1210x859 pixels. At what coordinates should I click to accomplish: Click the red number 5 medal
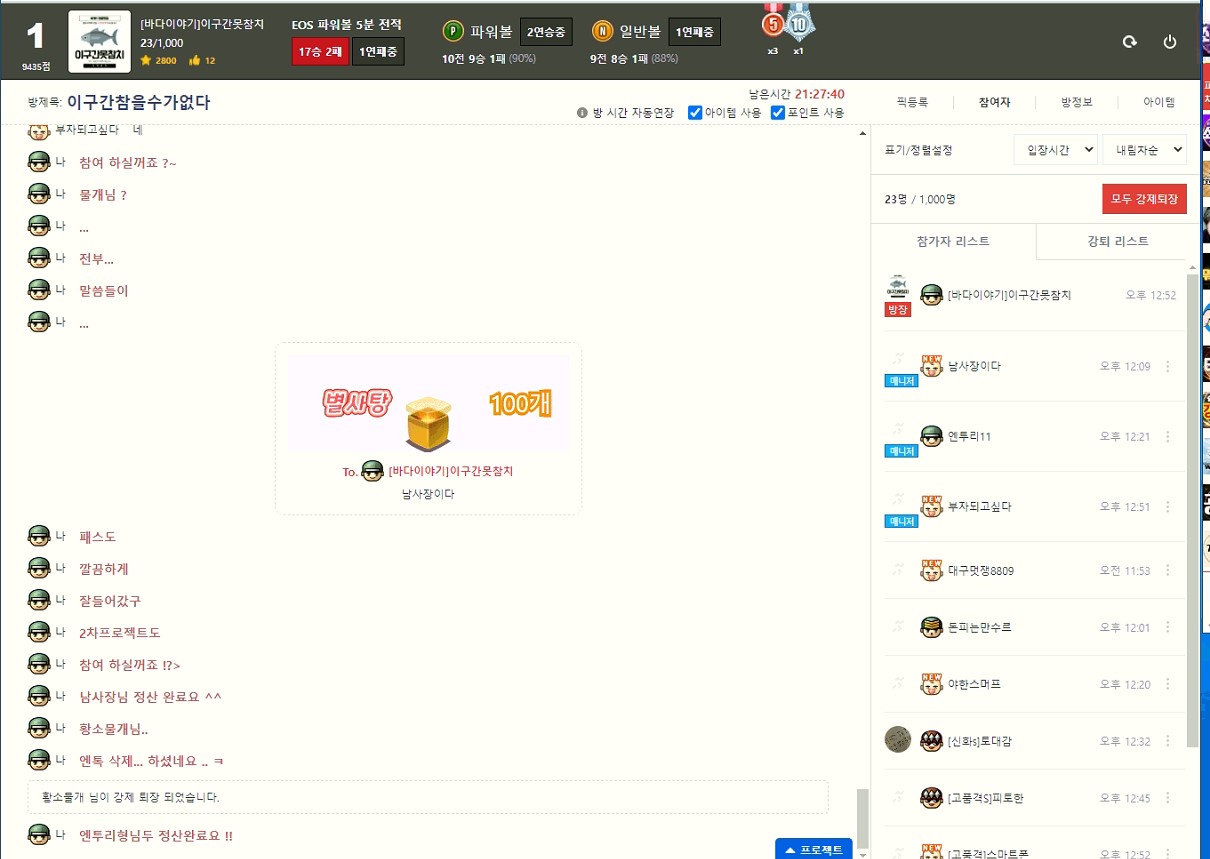coord(772,22)
